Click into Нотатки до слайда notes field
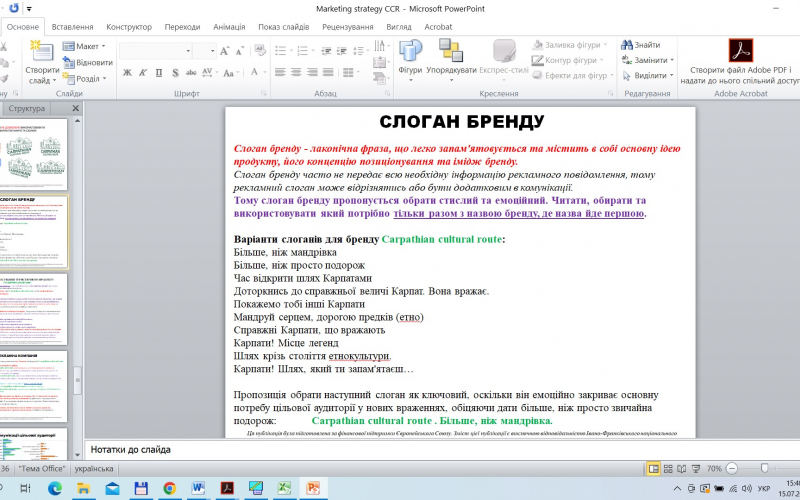This screenshot has height=500, width=800. pyautogui.click(x=442, y=449)
